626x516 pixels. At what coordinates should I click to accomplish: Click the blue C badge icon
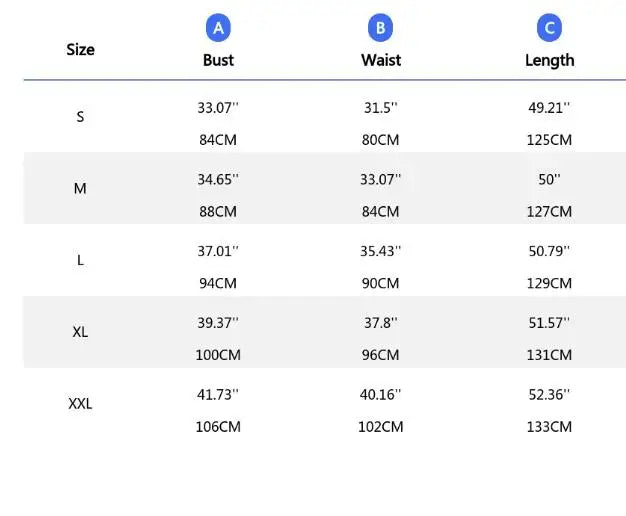click(549, 28)
